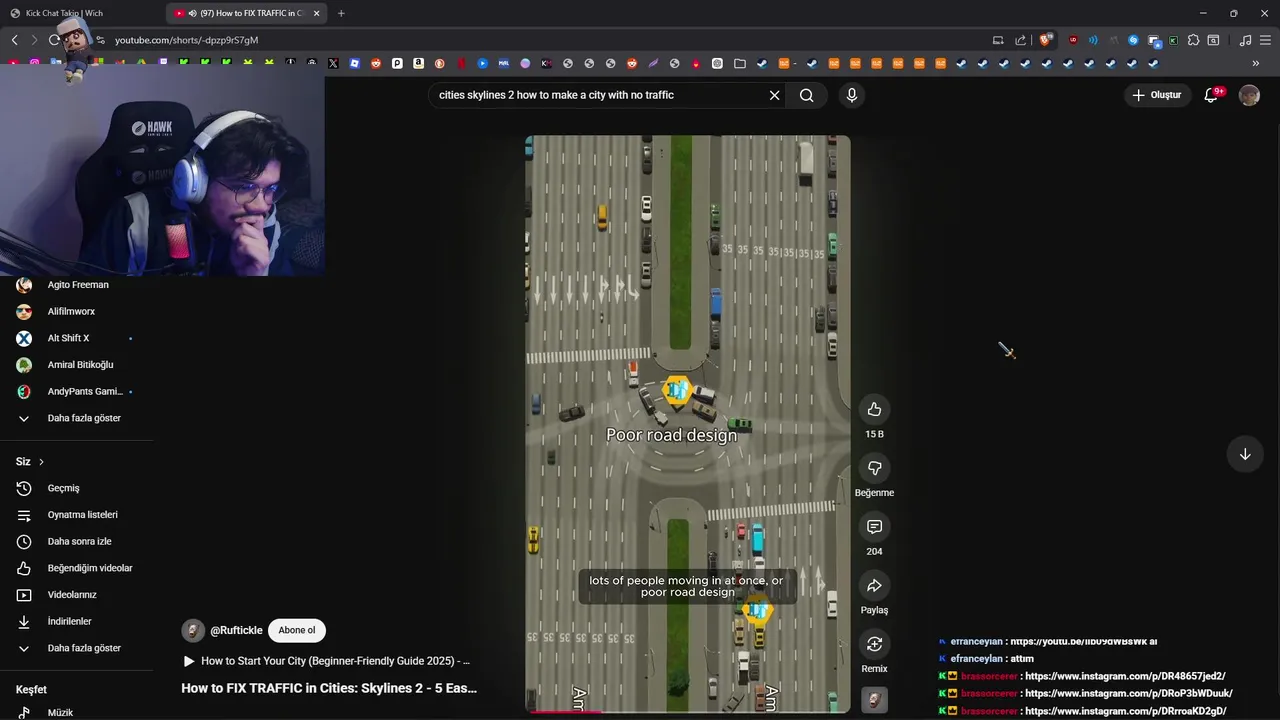Open the @Ruftickle channel link
The image size is (1280, 720).
pyautogui.click(x=236, y=630)
